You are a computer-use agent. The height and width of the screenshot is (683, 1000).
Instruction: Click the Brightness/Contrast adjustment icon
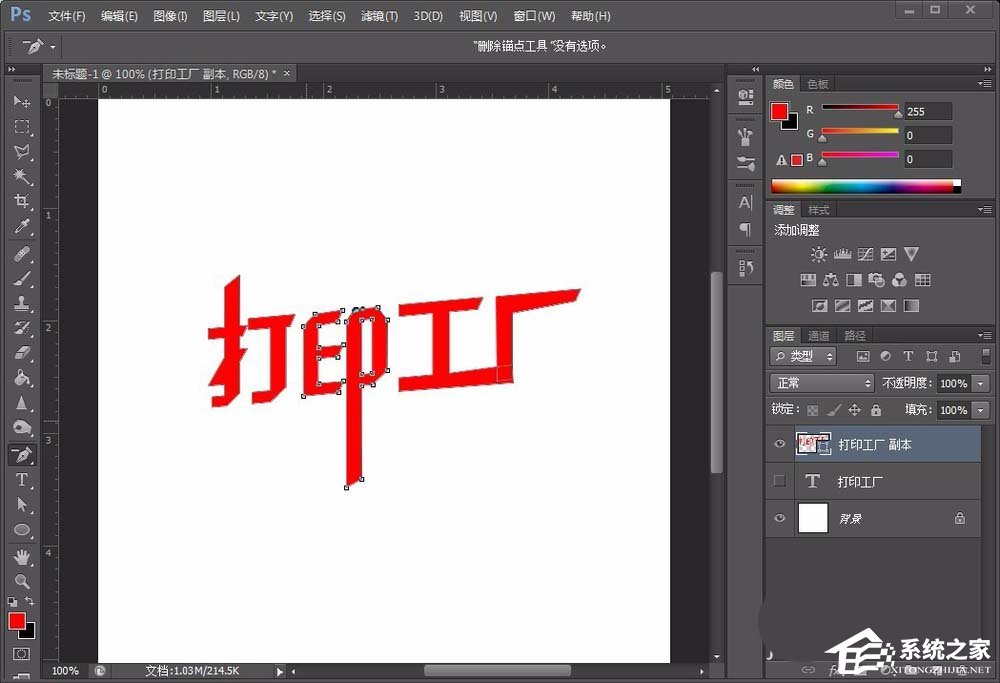(x=818, y=254)
